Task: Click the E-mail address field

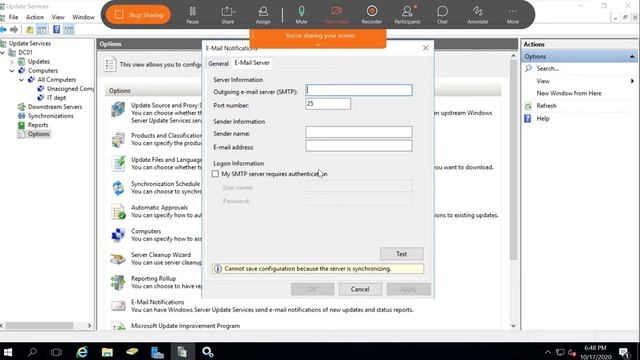Action: [359, 146]
